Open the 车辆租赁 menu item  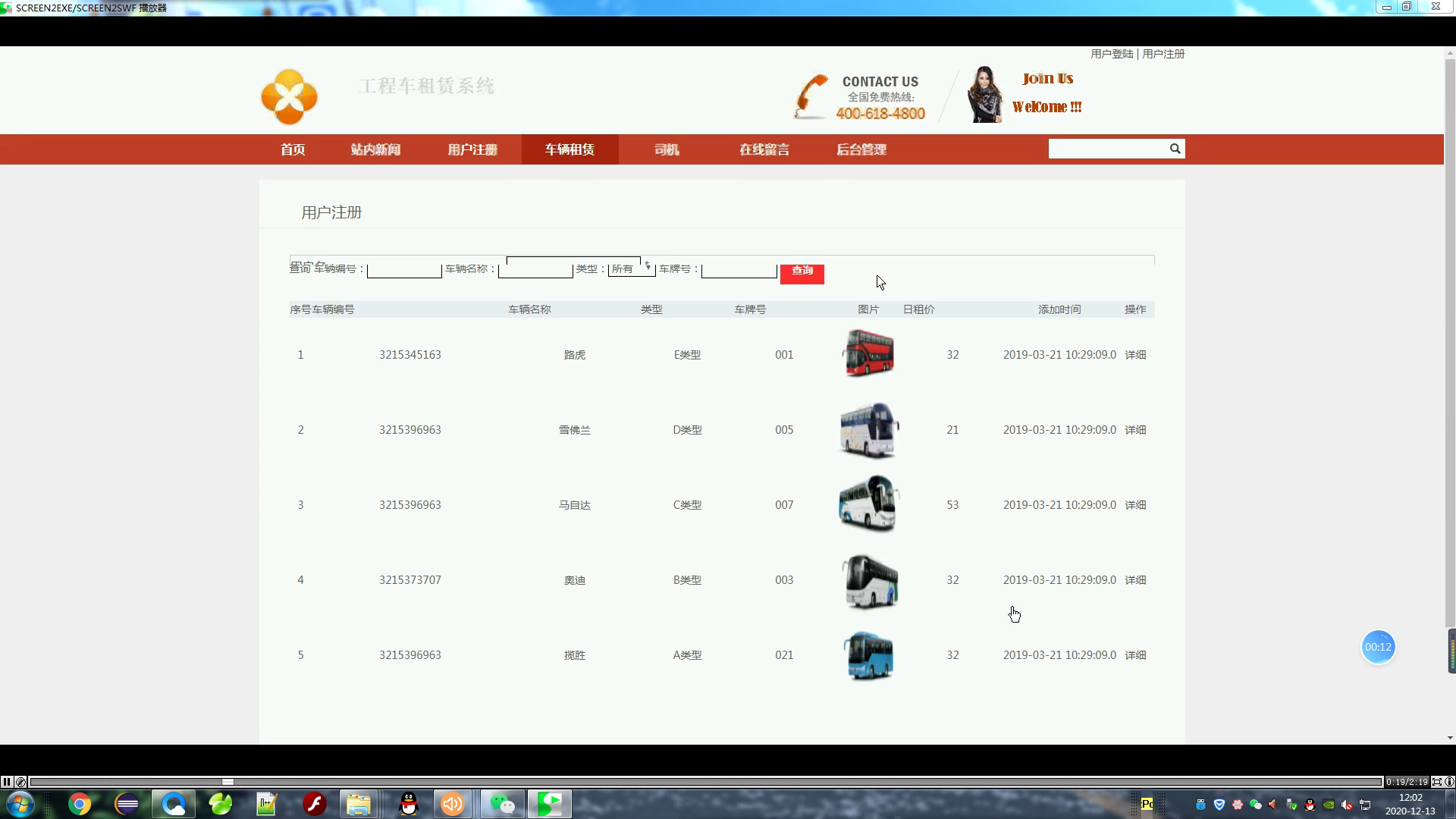(570, 149)
